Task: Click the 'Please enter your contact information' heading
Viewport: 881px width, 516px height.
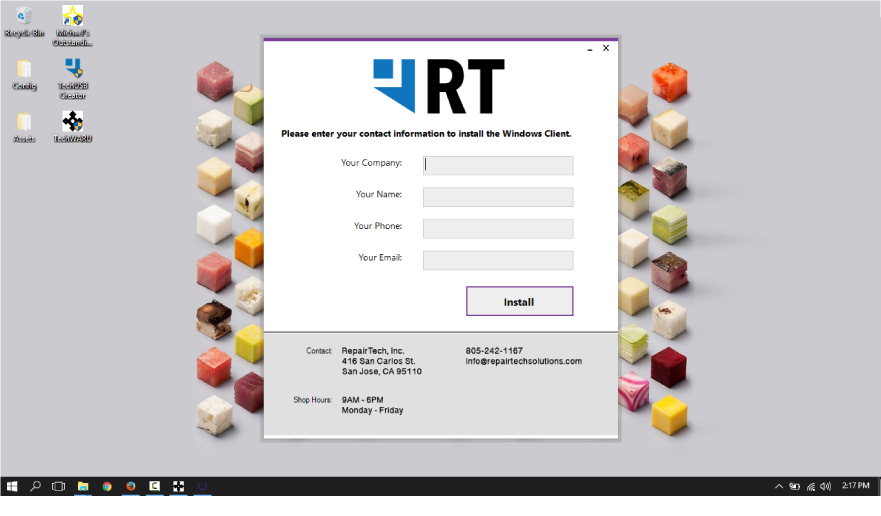Action: [x=426, y=134]
